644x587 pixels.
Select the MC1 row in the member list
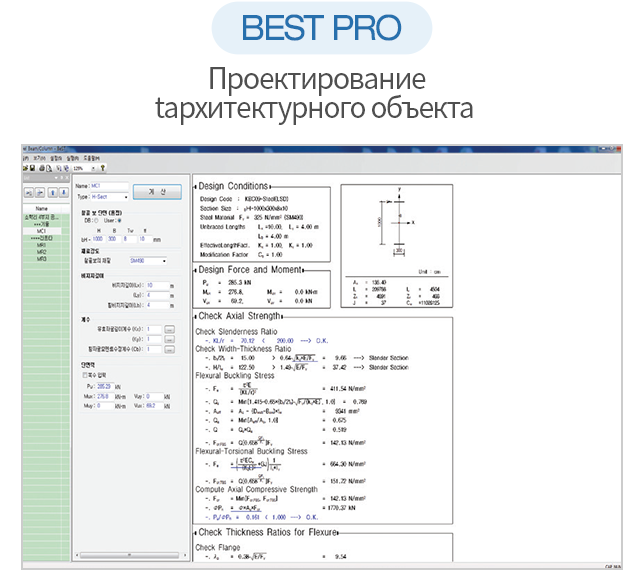click(x=42, y=231)
